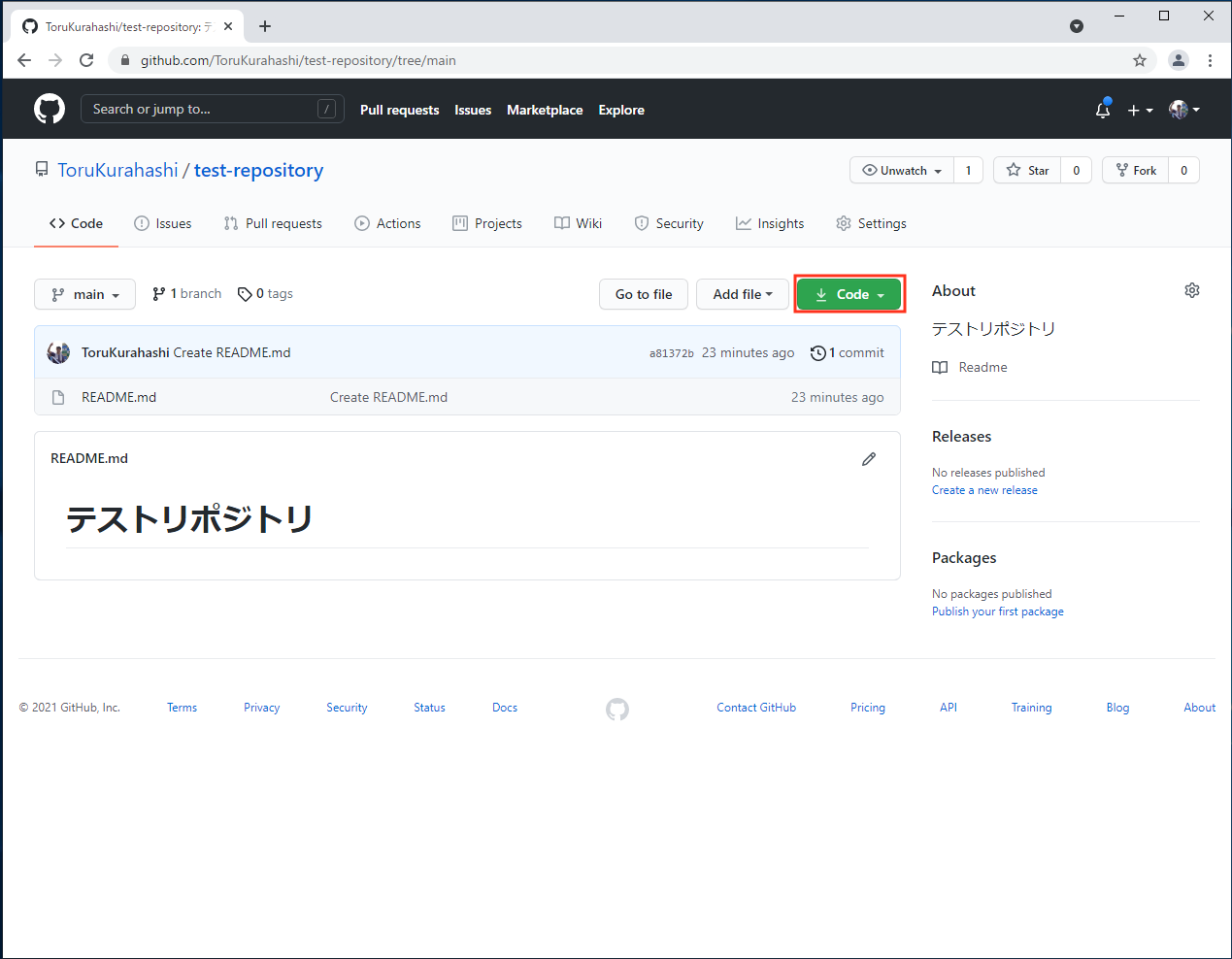Click the browser address bar URL
1232x959 pixels.
[298, 60]
